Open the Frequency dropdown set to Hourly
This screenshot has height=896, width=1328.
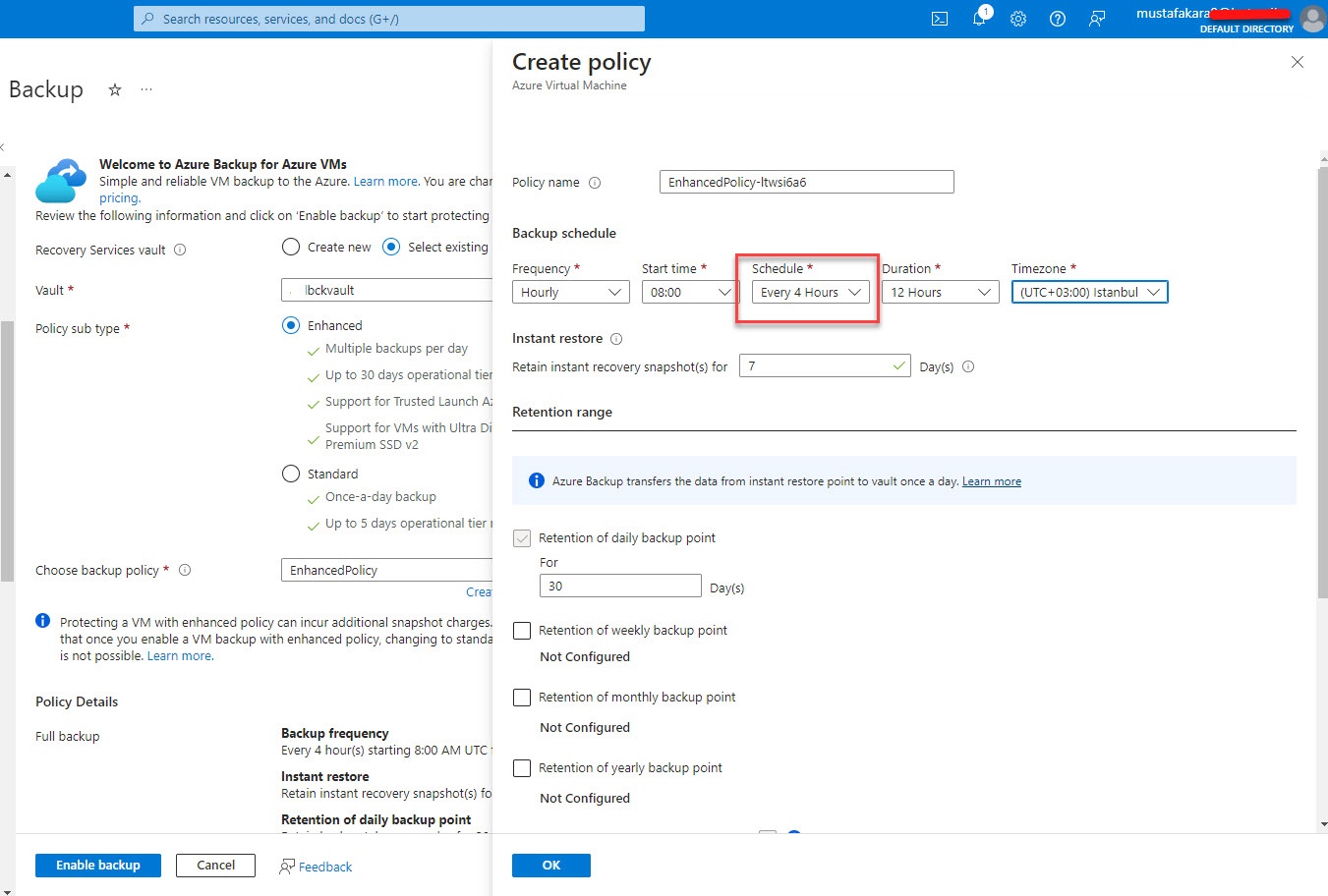[571, 292]
